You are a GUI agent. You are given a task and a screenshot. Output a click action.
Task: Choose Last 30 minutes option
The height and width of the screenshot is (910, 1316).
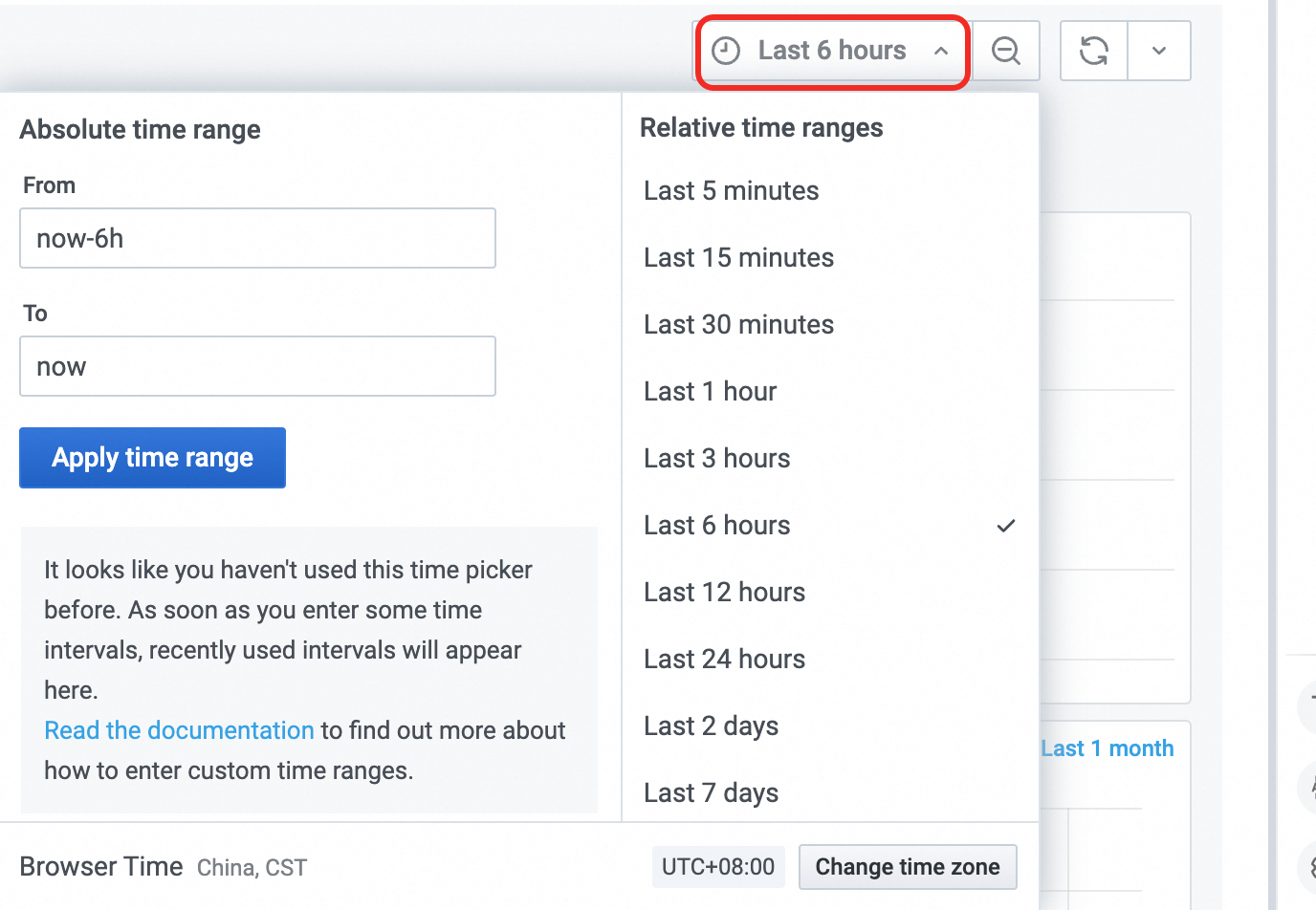[739, 325]
